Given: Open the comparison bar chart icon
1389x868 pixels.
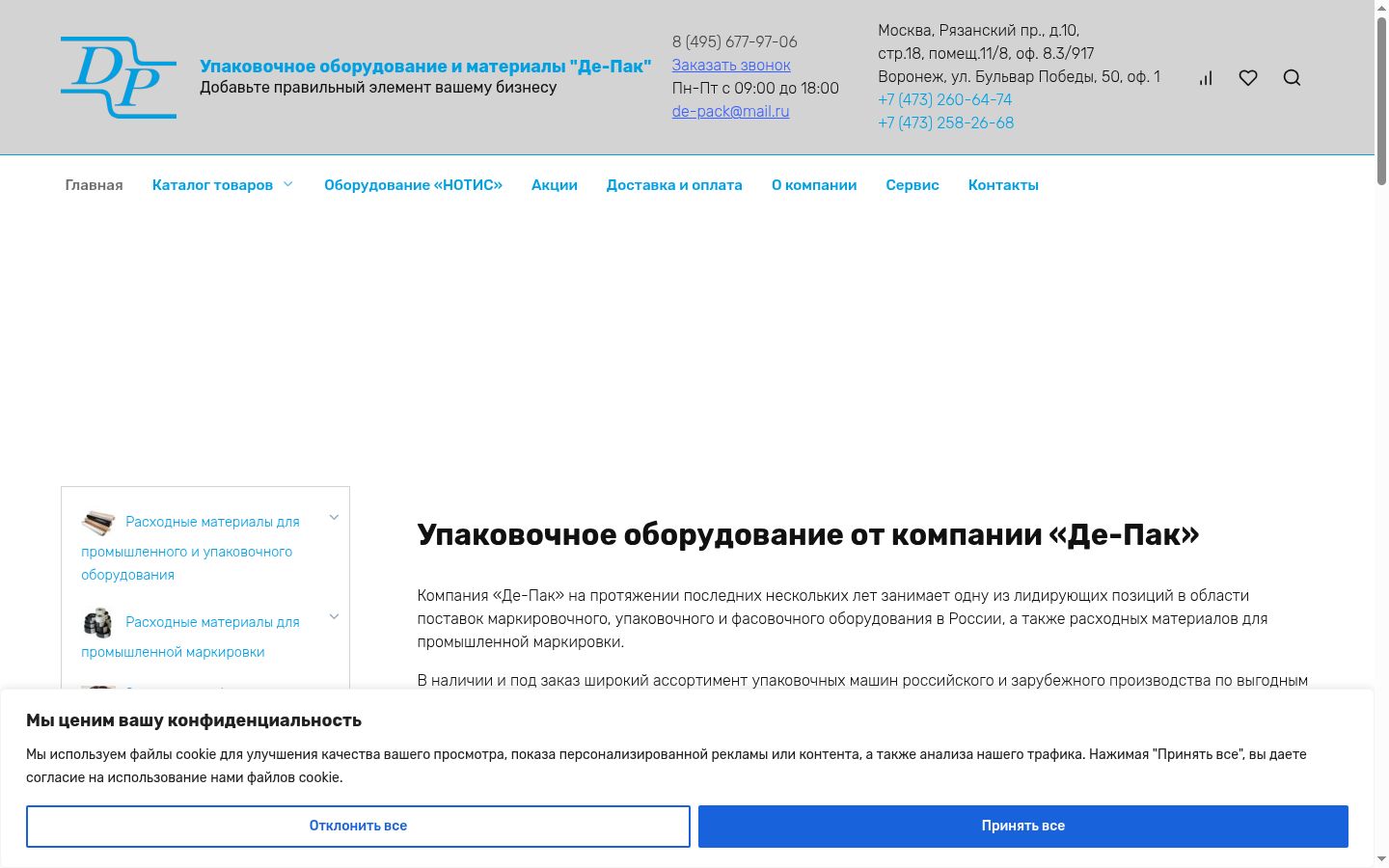Looking at the screenshot, I should (x=1206, y=78).
